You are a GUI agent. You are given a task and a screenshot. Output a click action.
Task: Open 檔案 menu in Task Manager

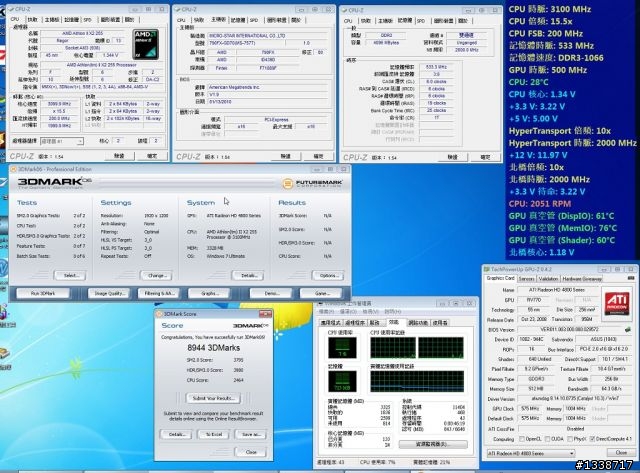326,312
